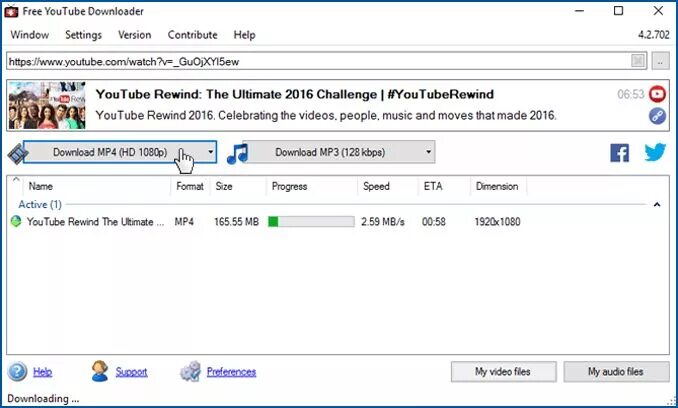Open the Settings menu
Viewport: 678px width, 408px height.
click(83, 35)
